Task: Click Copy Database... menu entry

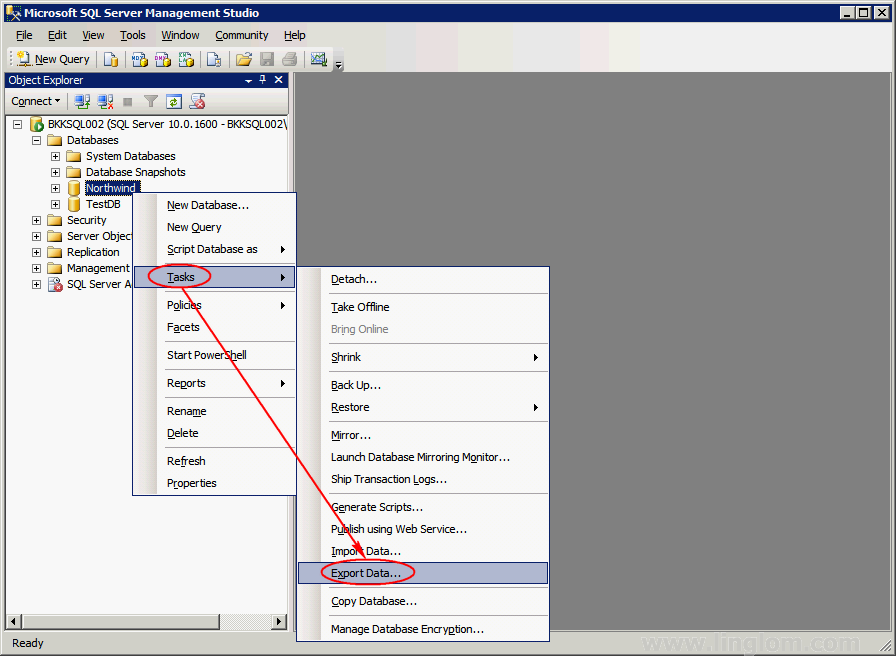Action: pos(423,601)
